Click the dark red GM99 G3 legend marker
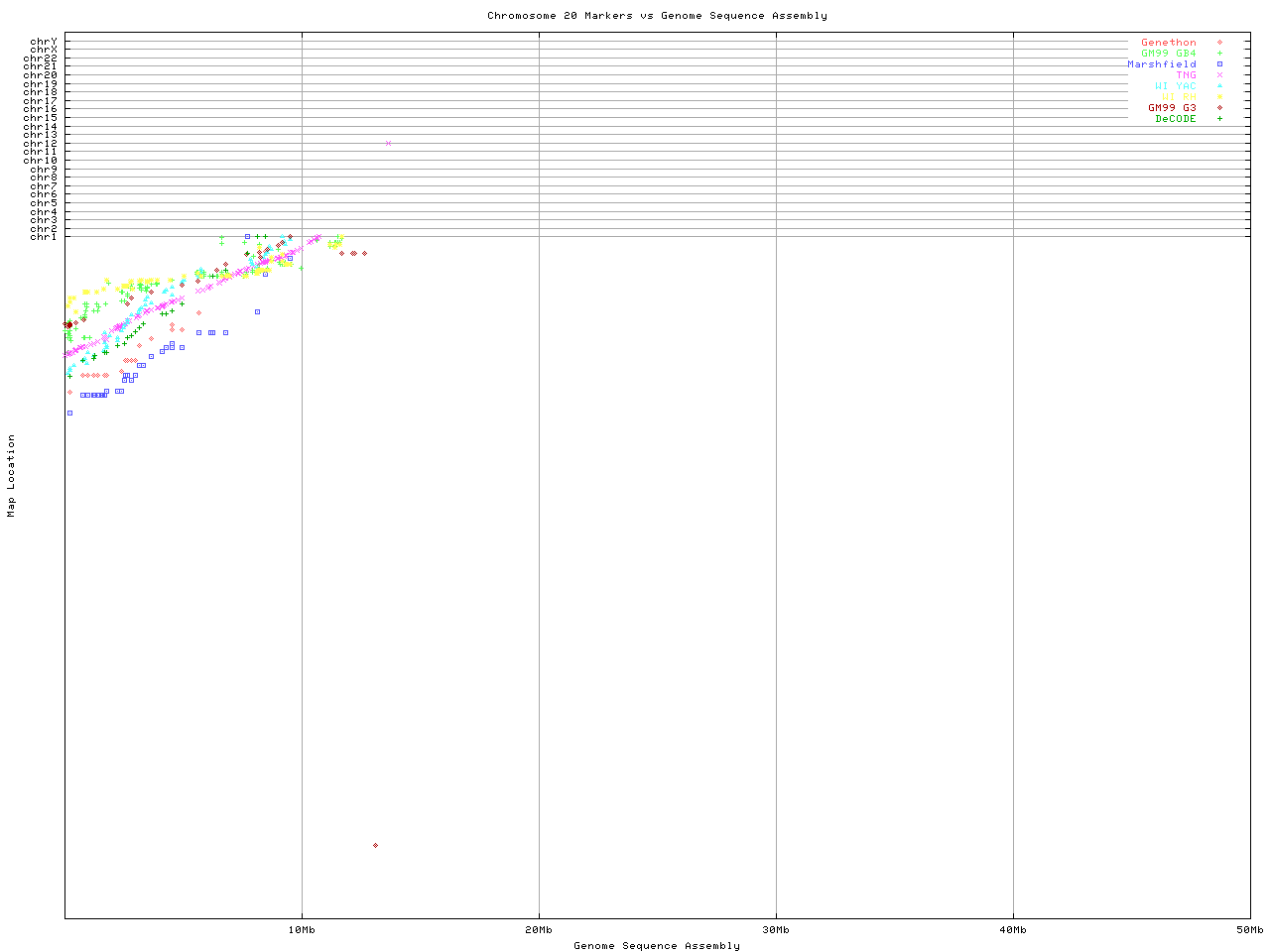Viewport: 1270px width, 952px height. point(1219,108)
